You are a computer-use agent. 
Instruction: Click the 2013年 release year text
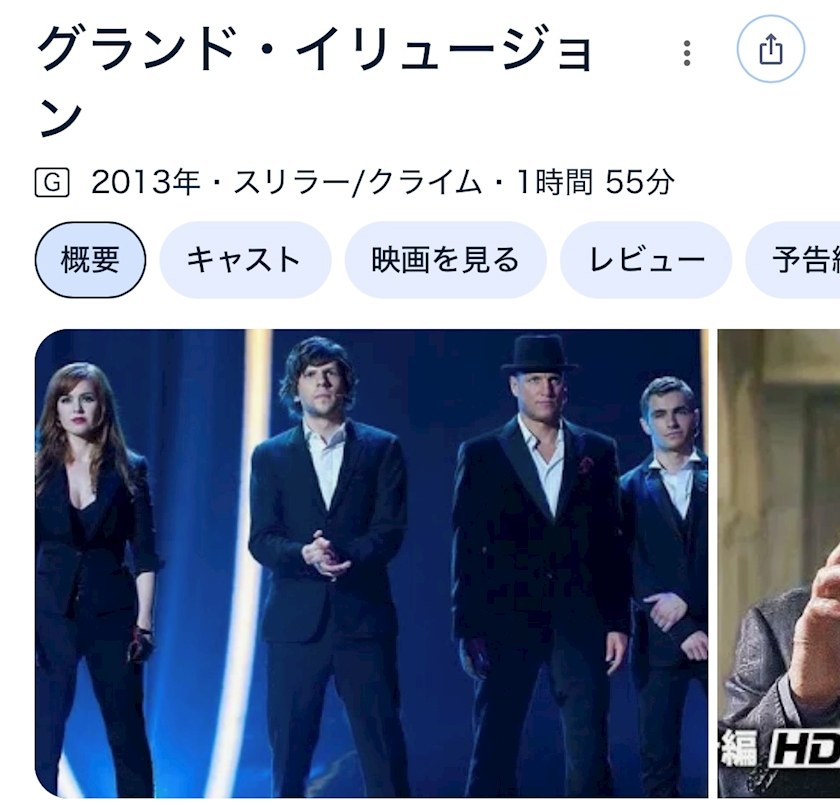(146, 182)
